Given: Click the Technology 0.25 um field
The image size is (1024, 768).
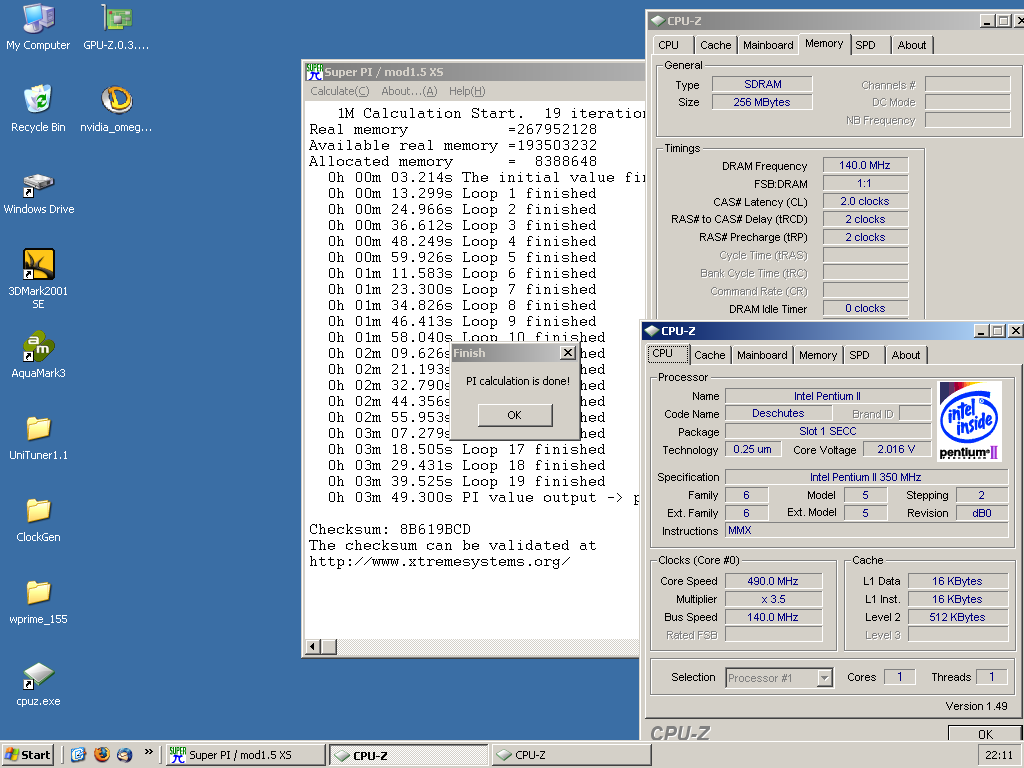Looking at the screenshot, I should click(x=752, y=449).
